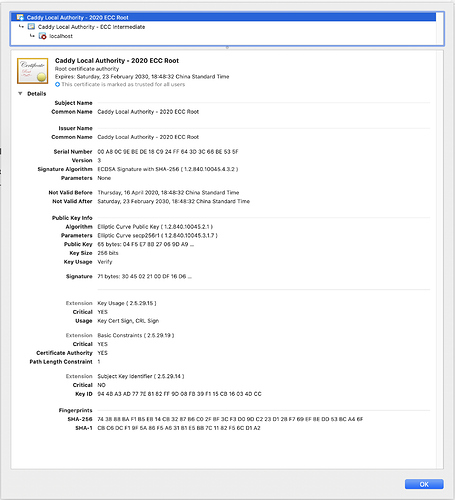Click the Elliptic Curve secp256r1 parameters value
The image size is (455, 500).
[157, 235]
